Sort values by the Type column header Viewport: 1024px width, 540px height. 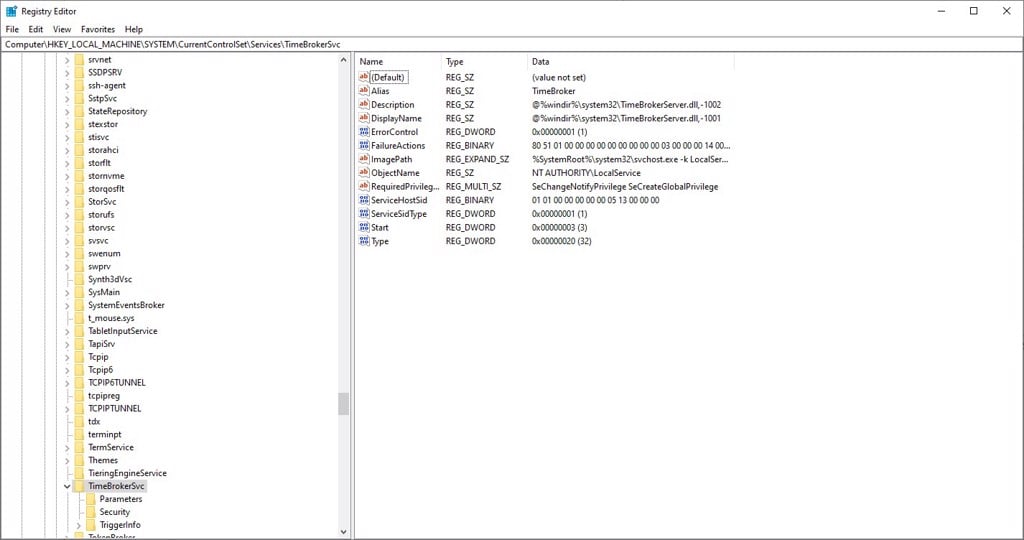pyautogui.click(x=484, y=61)
